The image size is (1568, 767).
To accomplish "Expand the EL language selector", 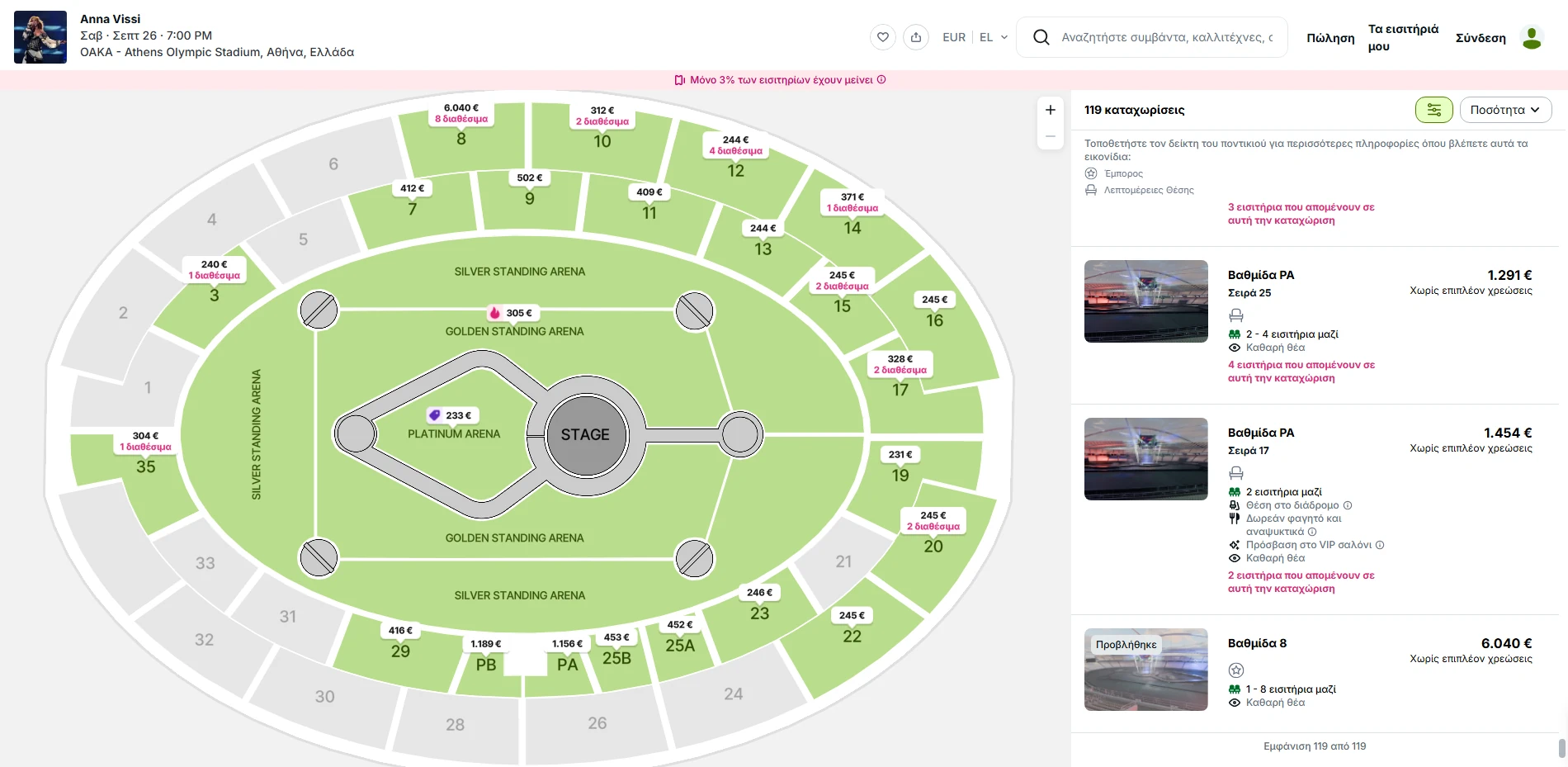I will [994, 37].
